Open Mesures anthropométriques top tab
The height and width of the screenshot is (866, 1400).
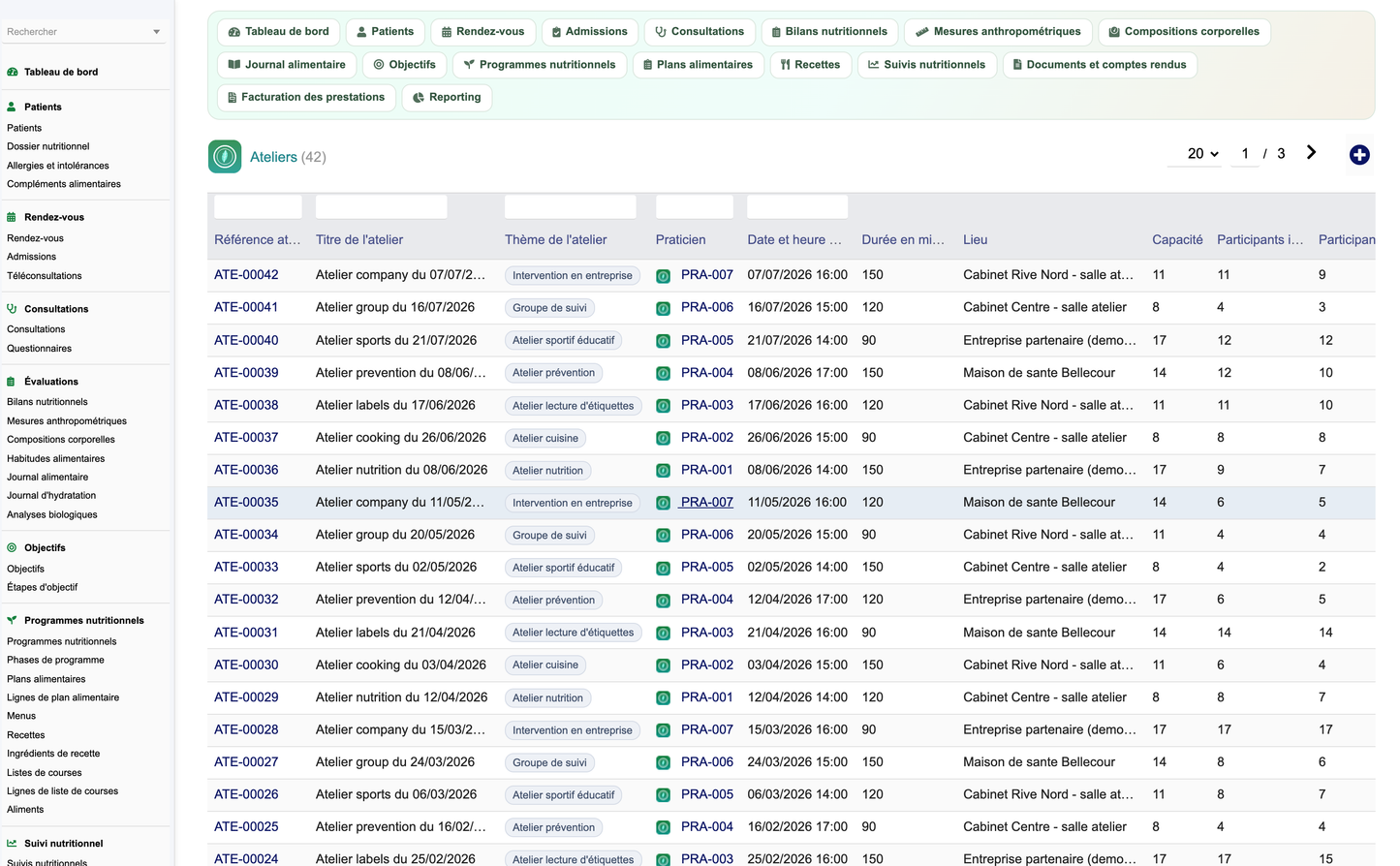(998, 32)
